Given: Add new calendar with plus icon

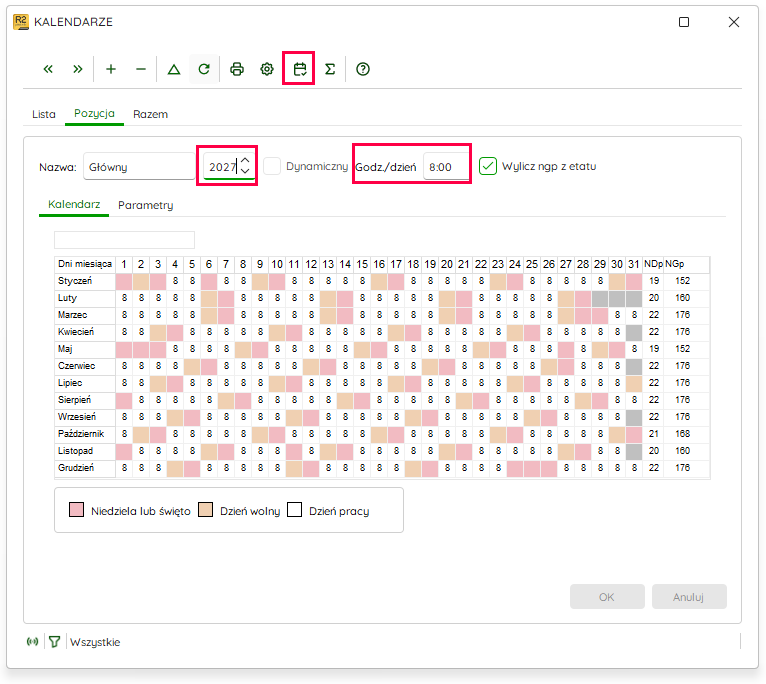Looking at the screenshot, I should click(111, 69).
